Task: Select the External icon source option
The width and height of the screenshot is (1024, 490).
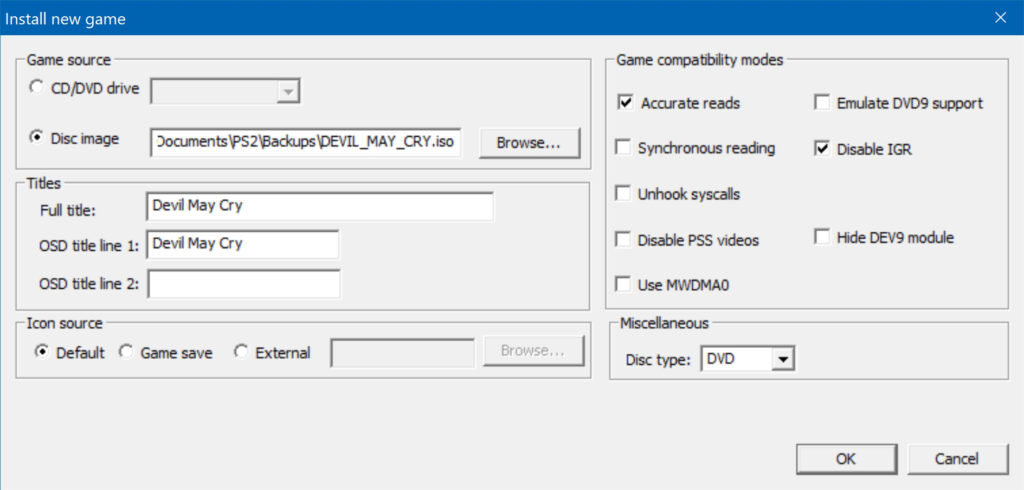Action: coord(242,352)
